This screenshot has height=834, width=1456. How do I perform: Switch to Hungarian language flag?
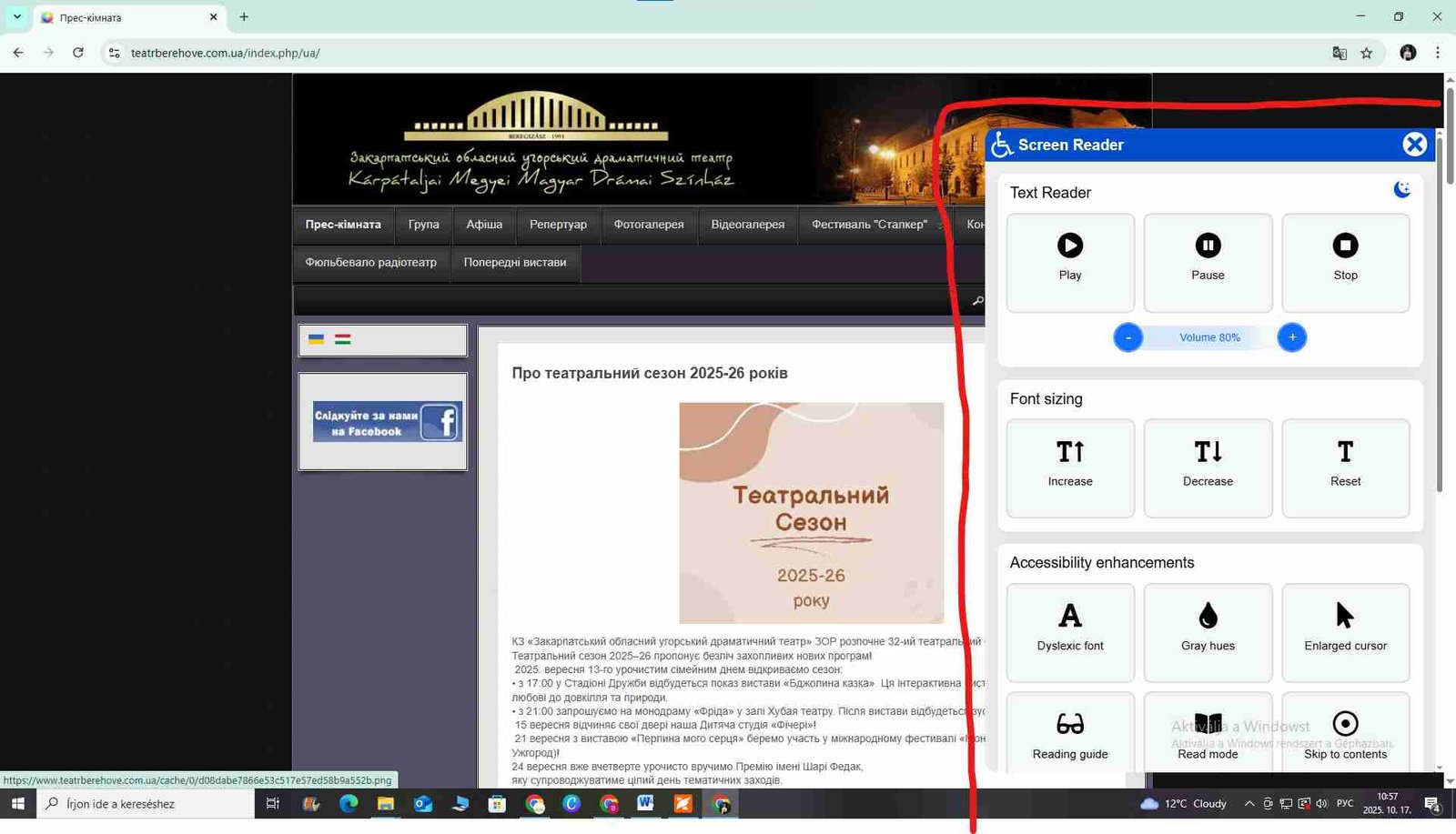pyautogui.click(x=343, y=339)
